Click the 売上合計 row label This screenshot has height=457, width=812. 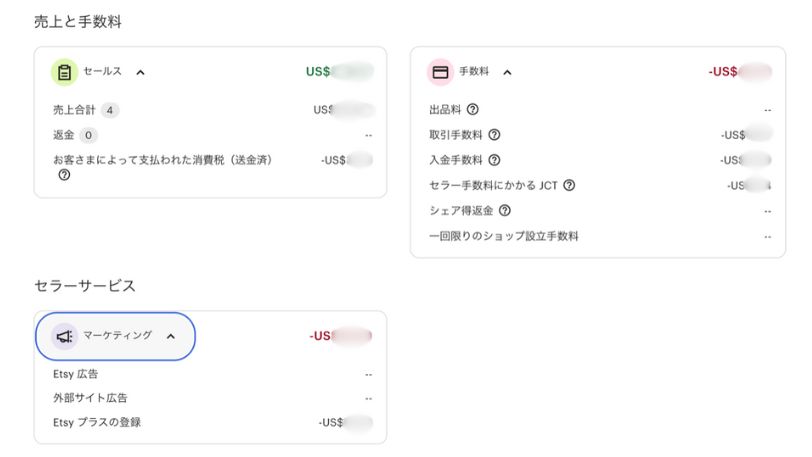74,109
